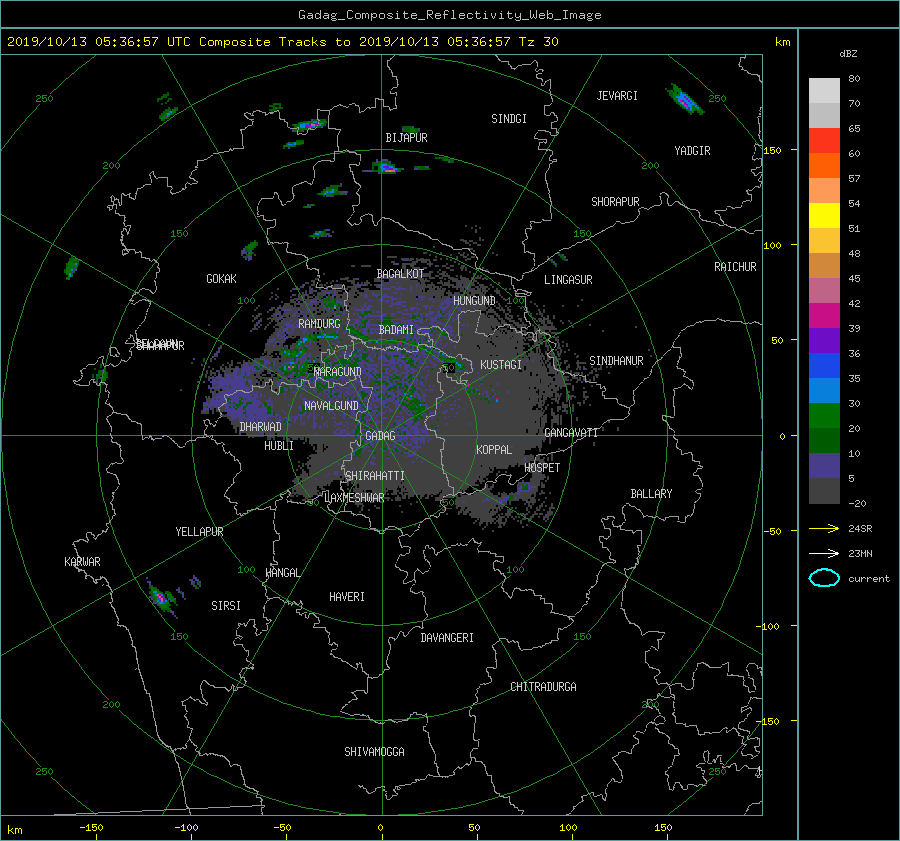This screenshot has width=900, height=841.
Task: Select the SINDHANUR city label
Action: pos(616,361)
